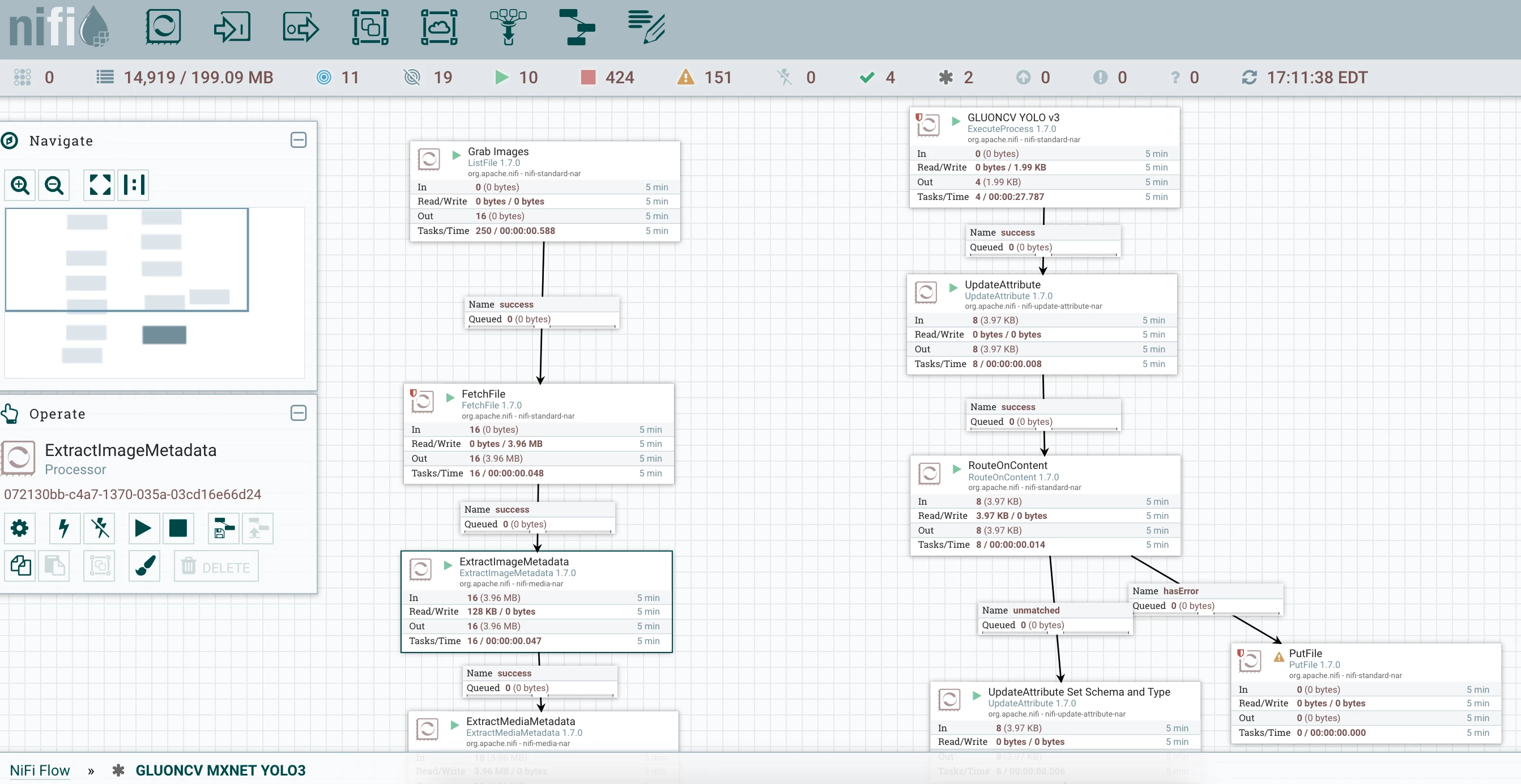Select the RouteOnContent processor
This screenshot has height=784, width=1521.
point(1046,505)
